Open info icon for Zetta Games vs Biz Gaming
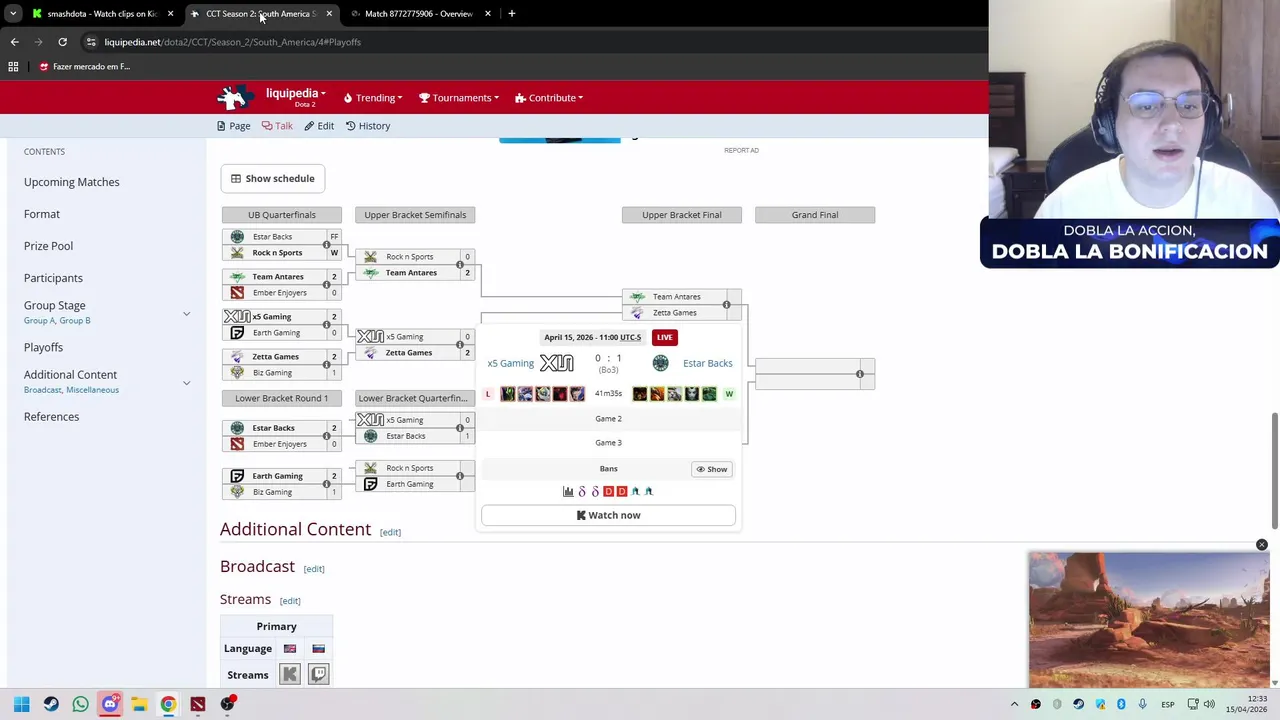 326,365
